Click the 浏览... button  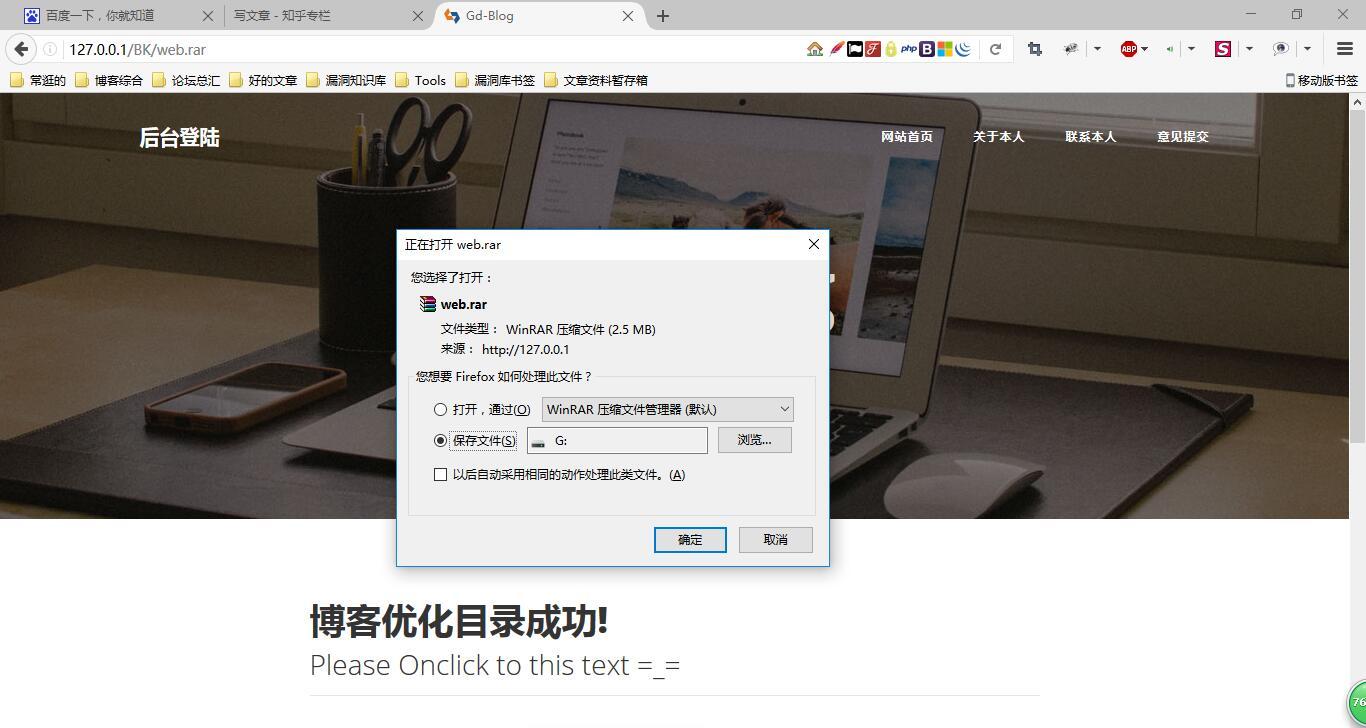754,440
